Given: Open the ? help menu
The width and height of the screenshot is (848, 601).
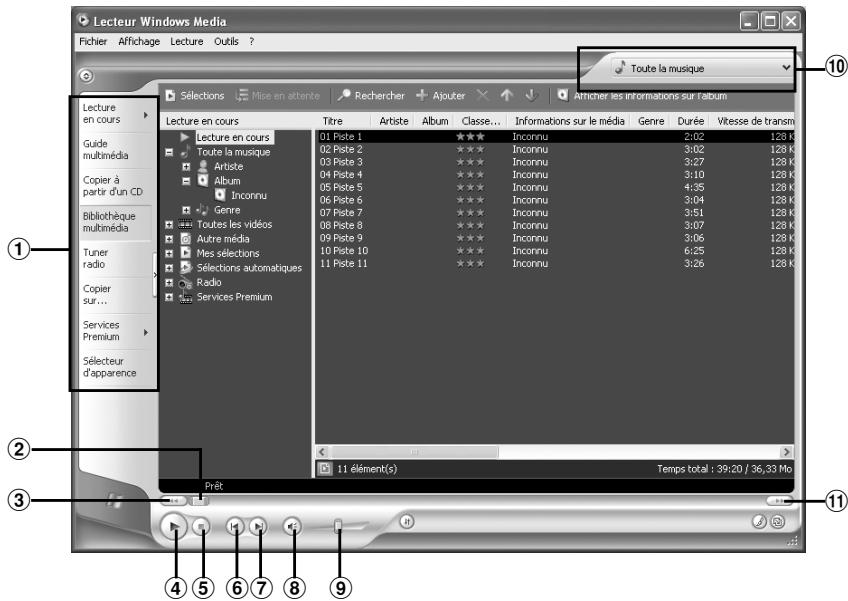Looking at the screenshot, I should (x=251, y=41).
